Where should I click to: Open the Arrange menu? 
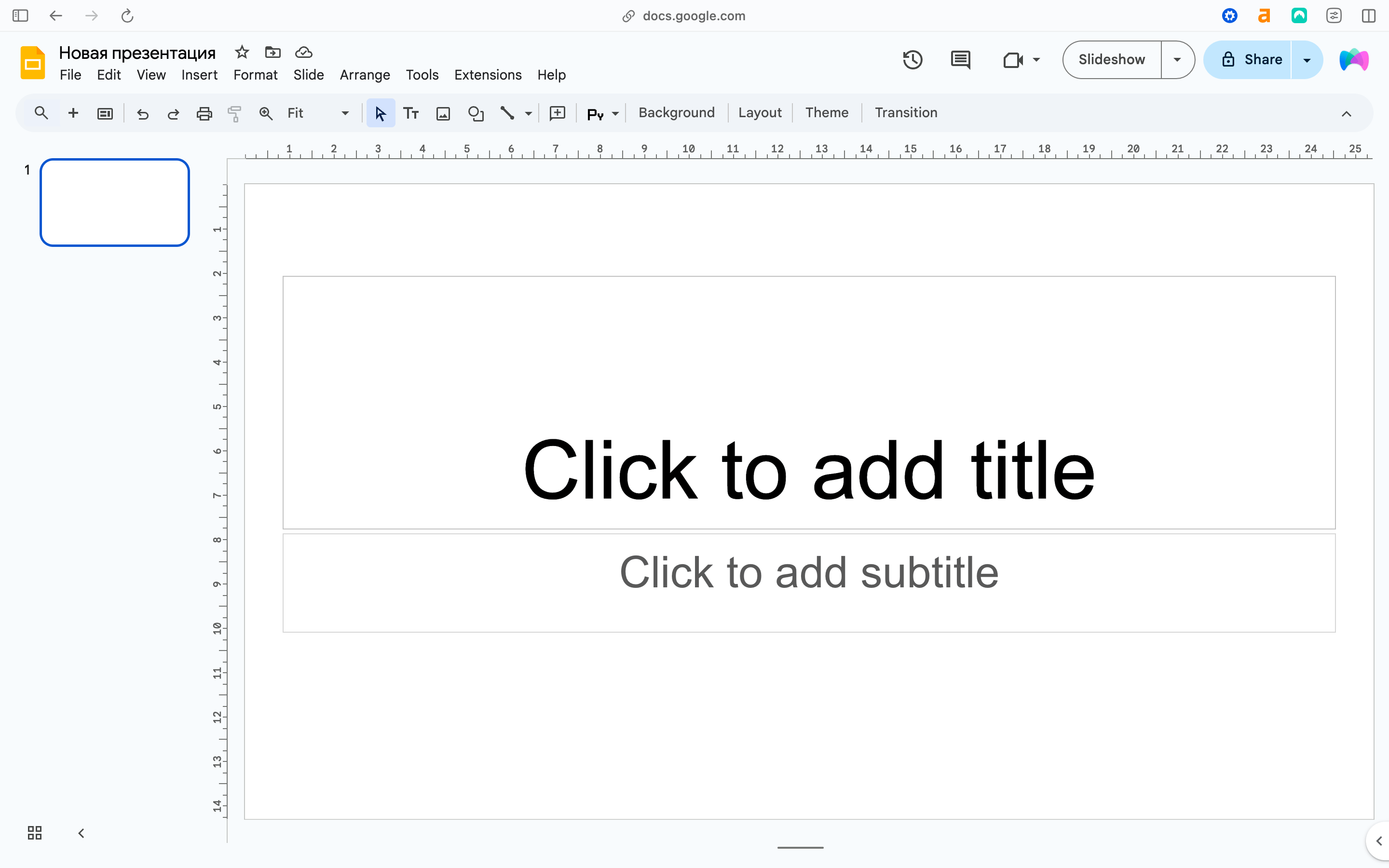click(365, 75)
